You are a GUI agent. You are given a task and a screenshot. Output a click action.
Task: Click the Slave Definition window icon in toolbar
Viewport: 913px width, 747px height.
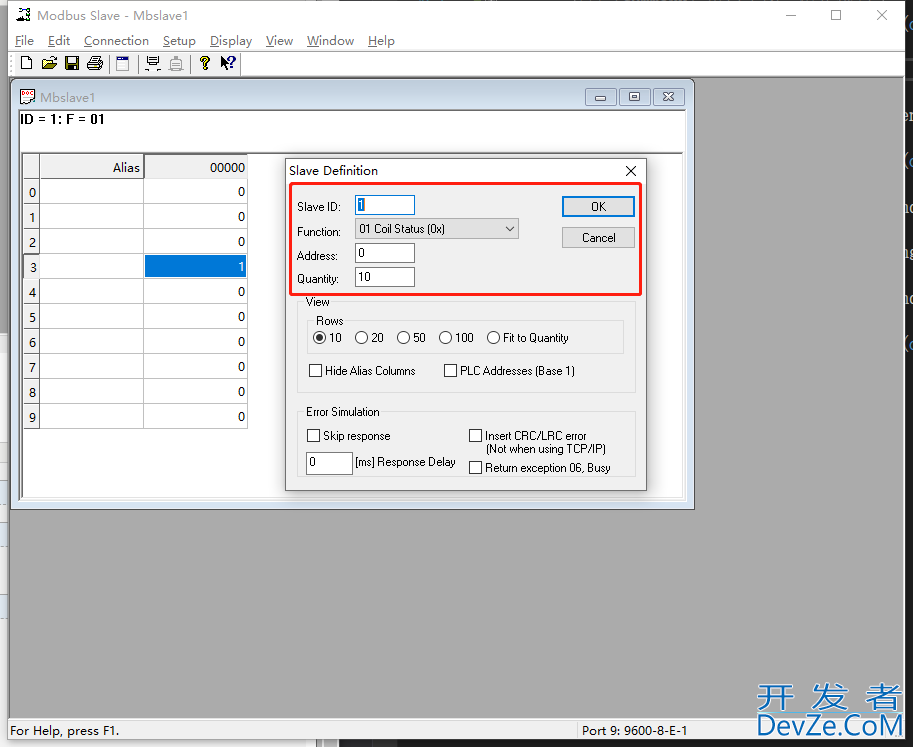coord(122,63)
